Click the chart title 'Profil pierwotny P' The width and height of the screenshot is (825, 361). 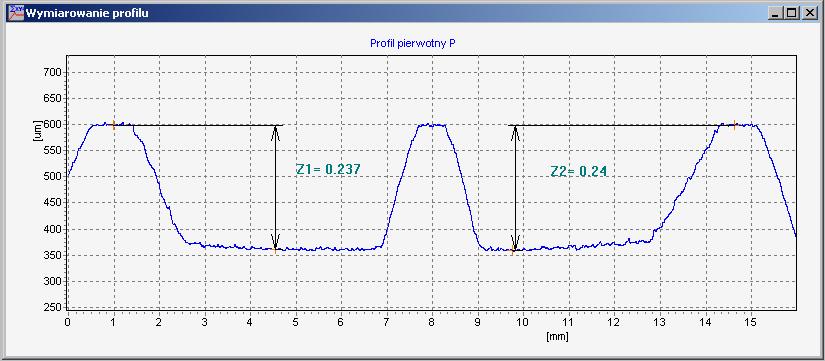[x=412, y=44]
